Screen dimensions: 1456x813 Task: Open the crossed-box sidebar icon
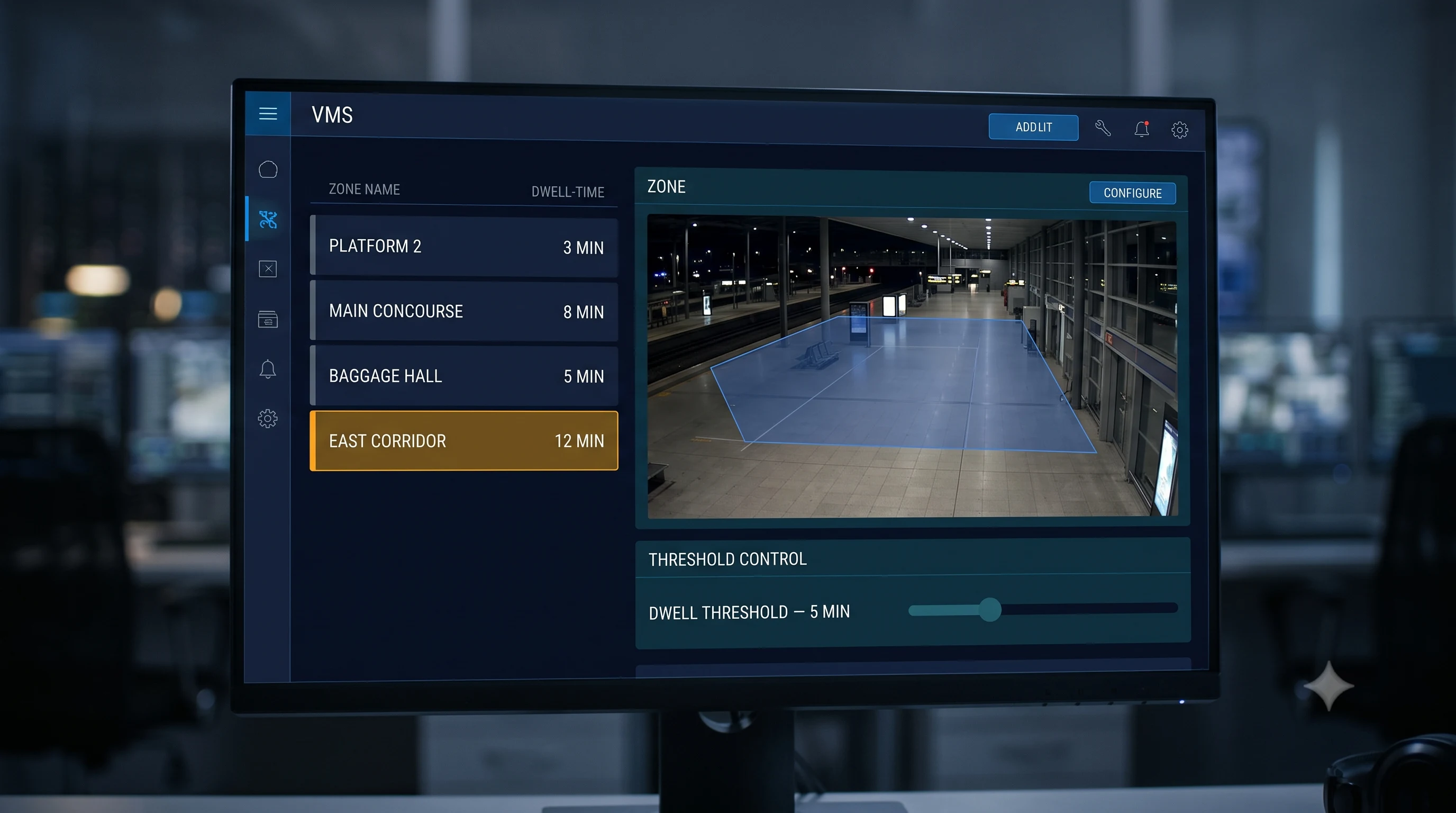coord(268,268)
